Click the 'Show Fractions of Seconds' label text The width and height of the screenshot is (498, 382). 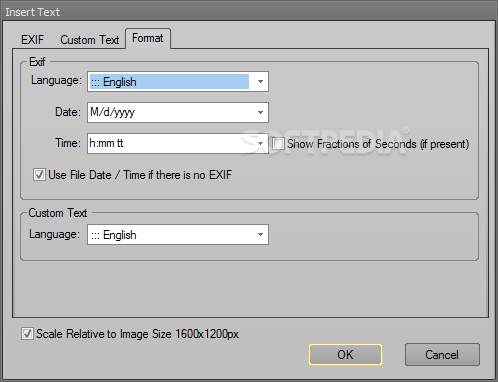[378, 144]
